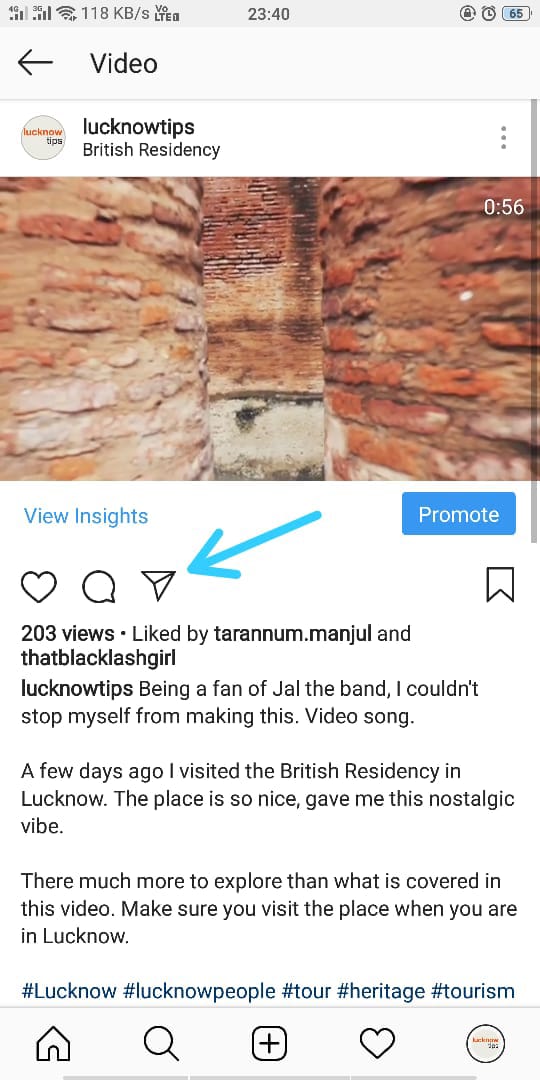Image resolution: width=540 pixels, height=1080 pixels.
Task: Save post with the bookmark icon
Action: pos(500,585)
